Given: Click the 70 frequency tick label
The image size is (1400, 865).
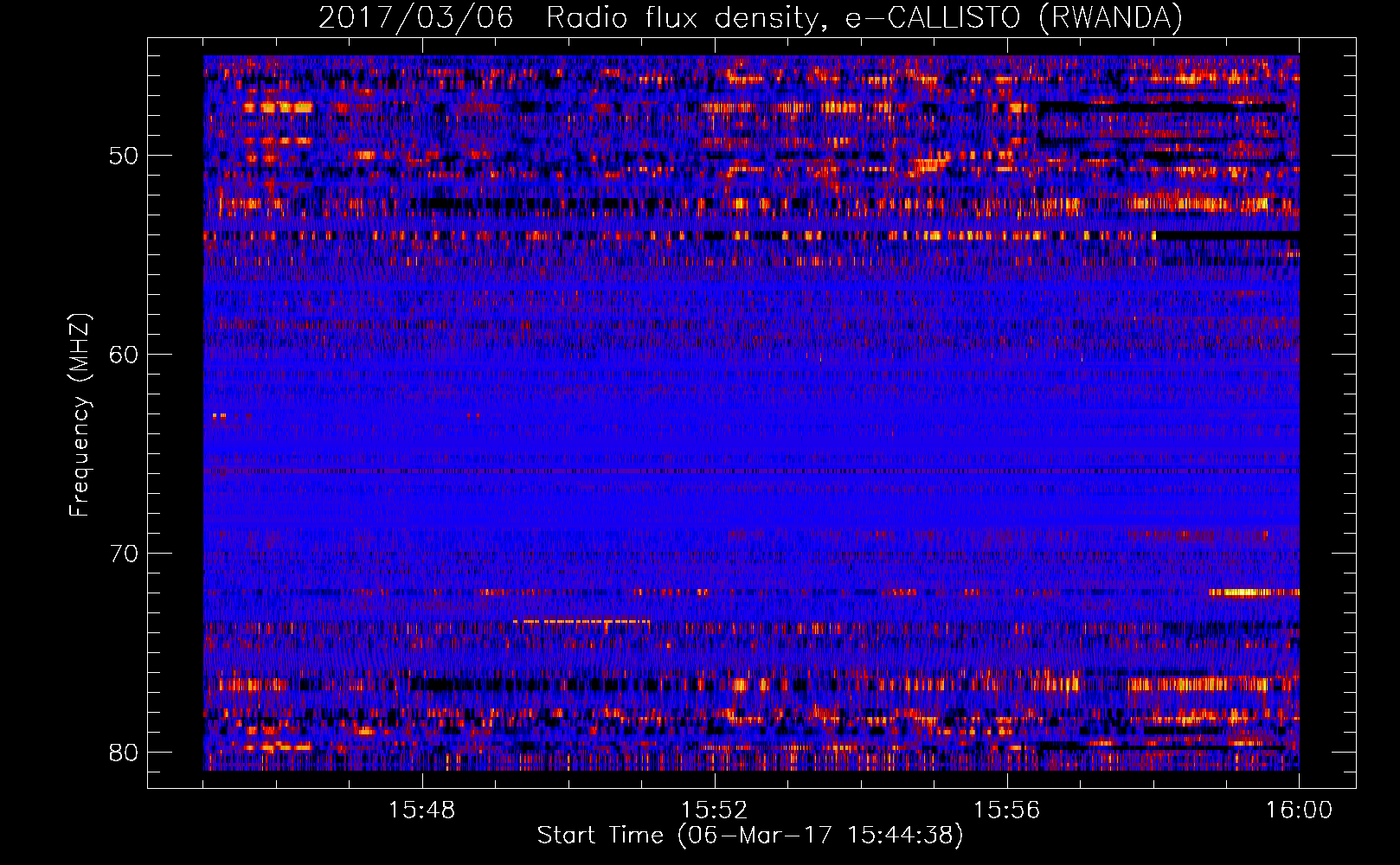Looking at the screenshot, I should click(x=124, y=554).
